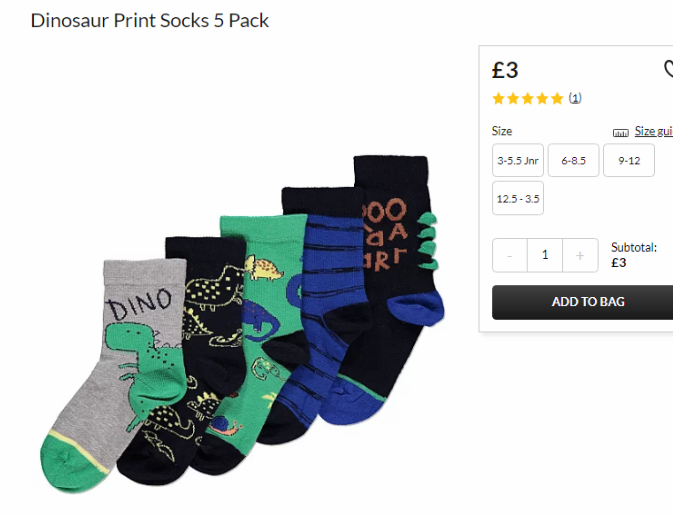Image resolution: width=673 pixels, height=514 pixels.
Task: Choose size 9-12 option
Action: (629, 160)
